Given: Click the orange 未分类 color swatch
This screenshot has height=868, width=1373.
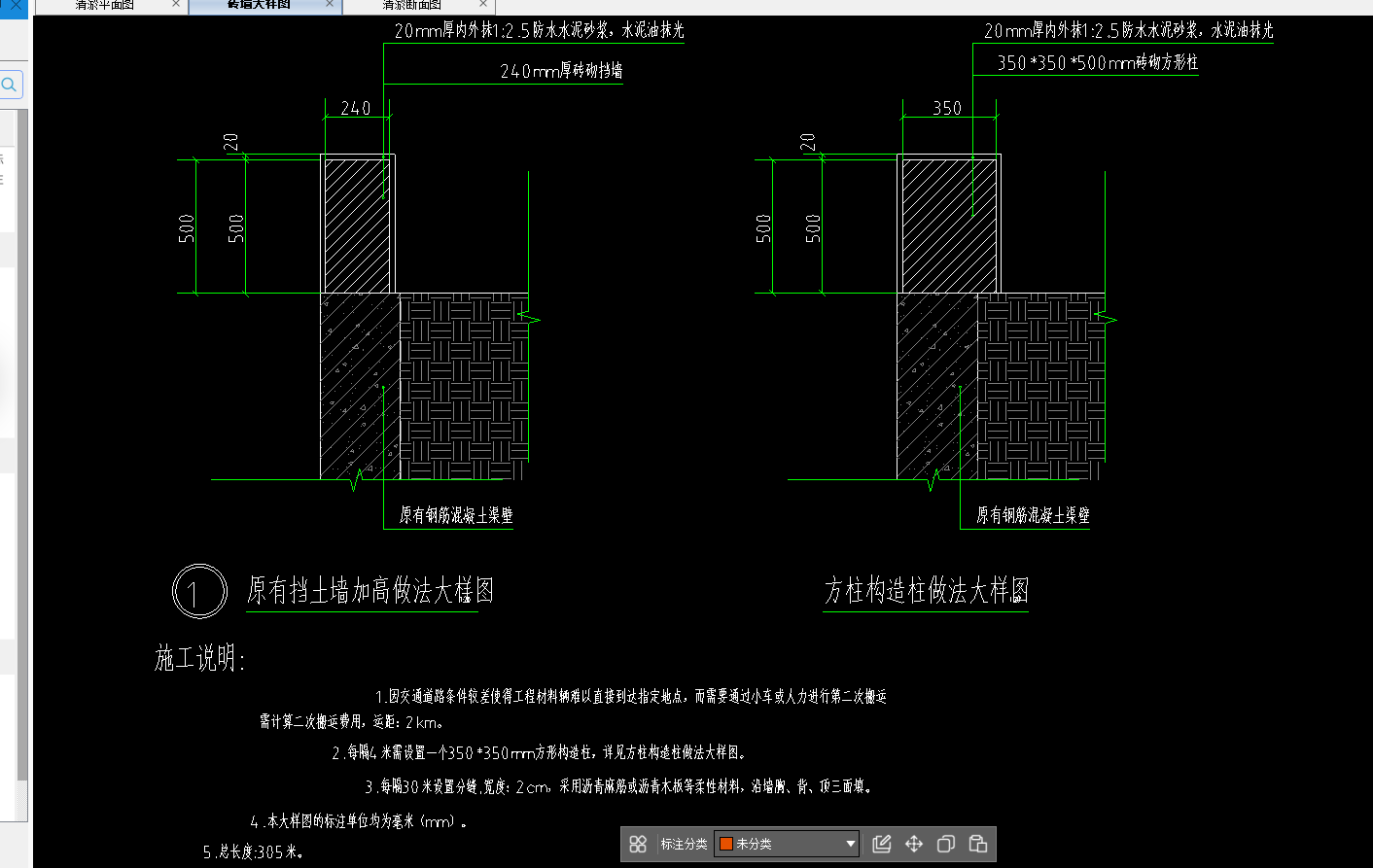Looking at the screenshot, I should click(x=725, y=844).
